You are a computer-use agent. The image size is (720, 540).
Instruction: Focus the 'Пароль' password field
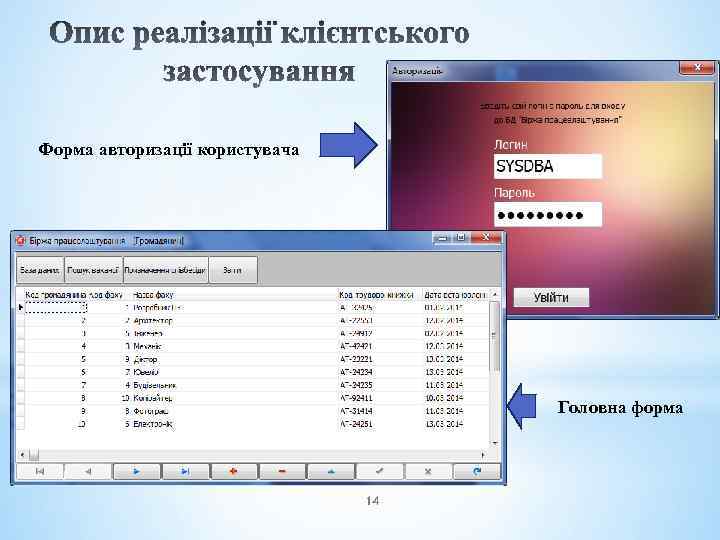pyautogui.click(x=548, y=214)
